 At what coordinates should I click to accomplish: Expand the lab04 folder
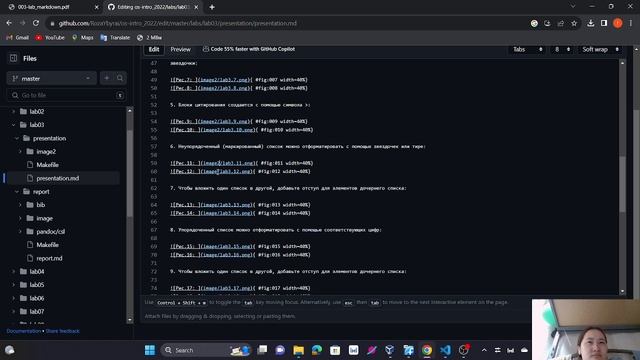click(13, 271)
